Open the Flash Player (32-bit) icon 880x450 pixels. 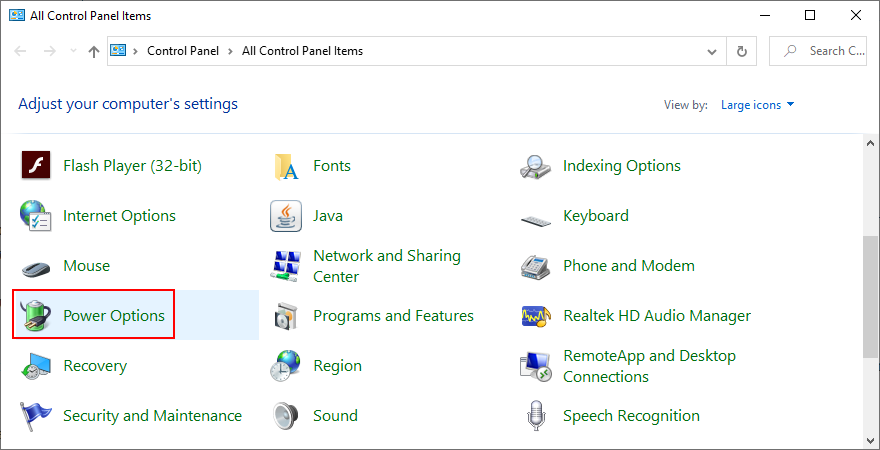tap(36, 166)
